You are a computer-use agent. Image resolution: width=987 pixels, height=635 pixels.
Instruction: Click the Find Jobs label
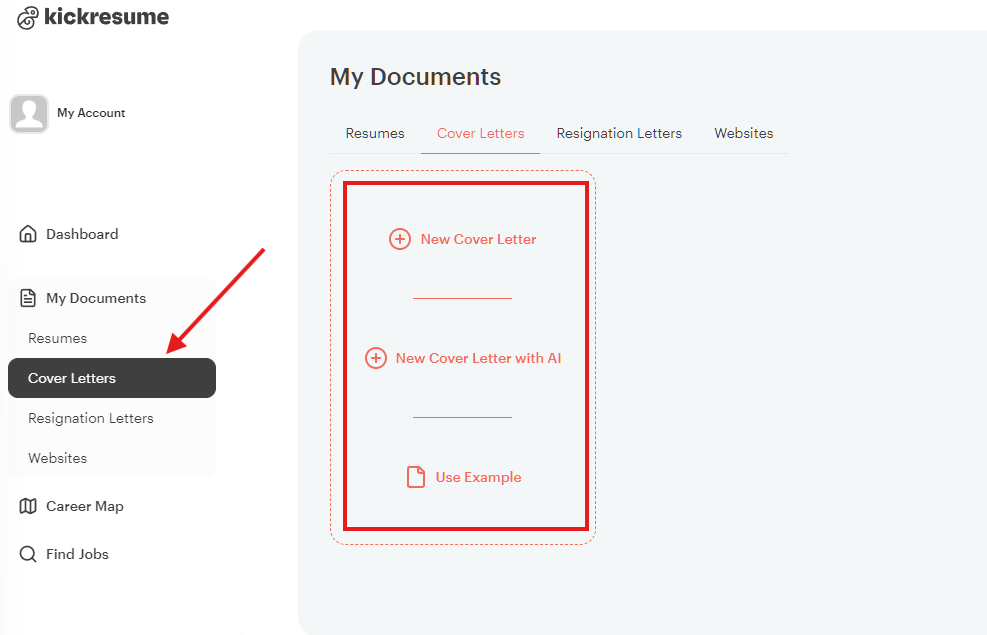pyautogui.click(x=77, y=554)
